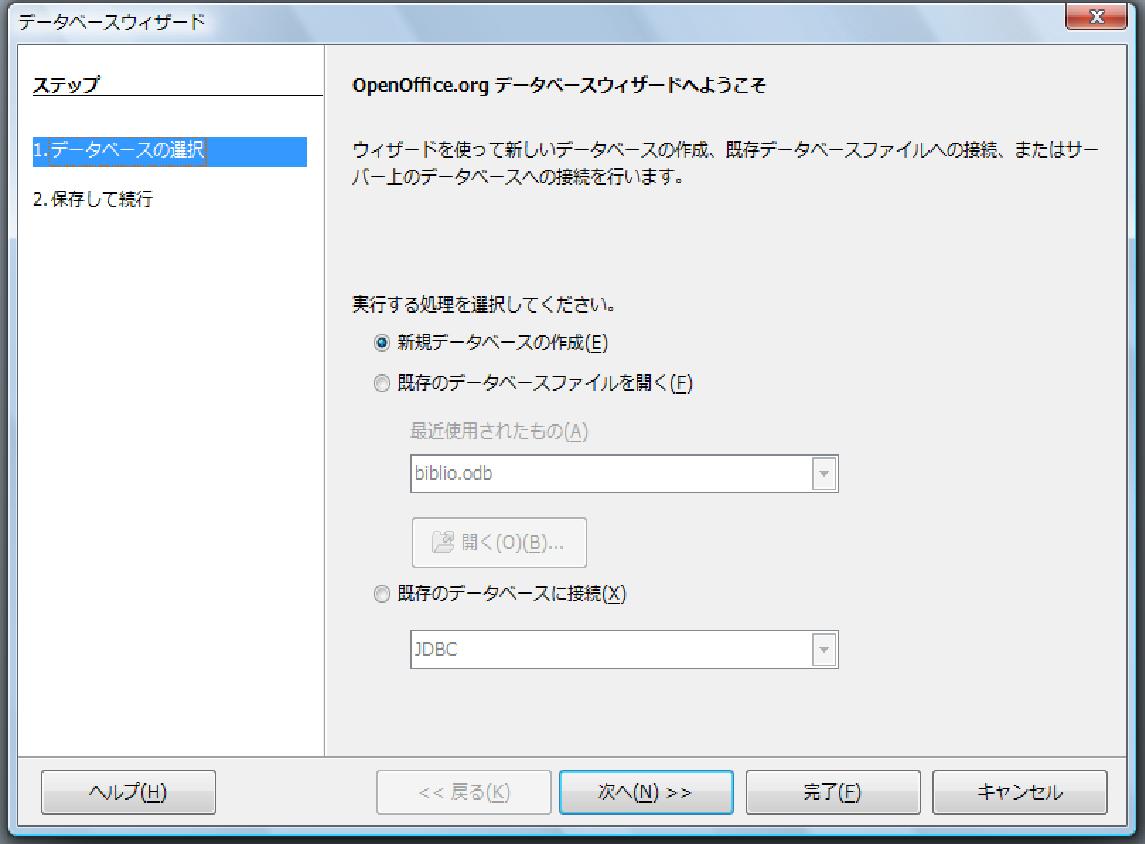This screenshot has width=1145, height=844.
Task: Cancel the wizard with キャンセル
Action: 1019,793
